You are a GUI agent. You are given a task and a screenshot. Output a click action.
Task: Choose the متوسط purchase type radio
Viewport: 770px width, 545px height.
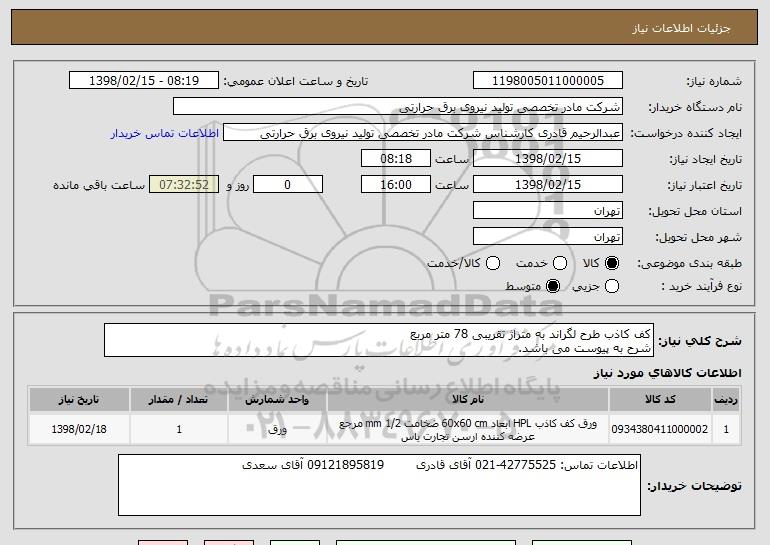553,286
